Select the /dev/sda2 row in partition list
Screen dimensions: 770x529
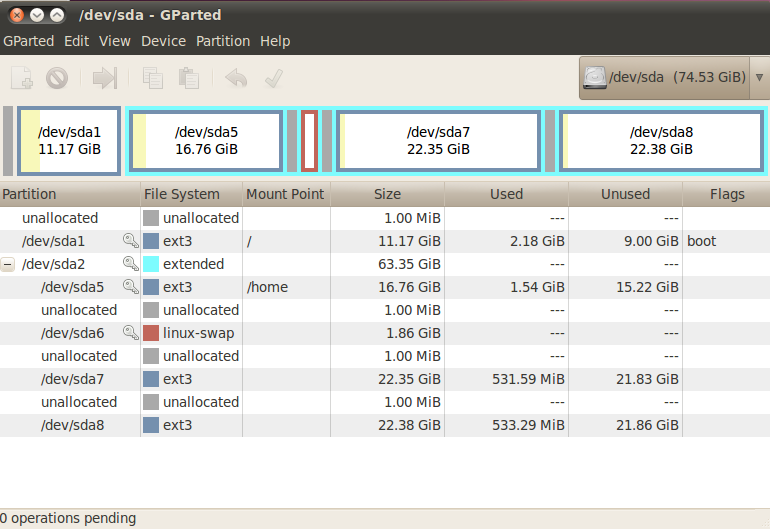pyautogui.click(x=385, y=264)
